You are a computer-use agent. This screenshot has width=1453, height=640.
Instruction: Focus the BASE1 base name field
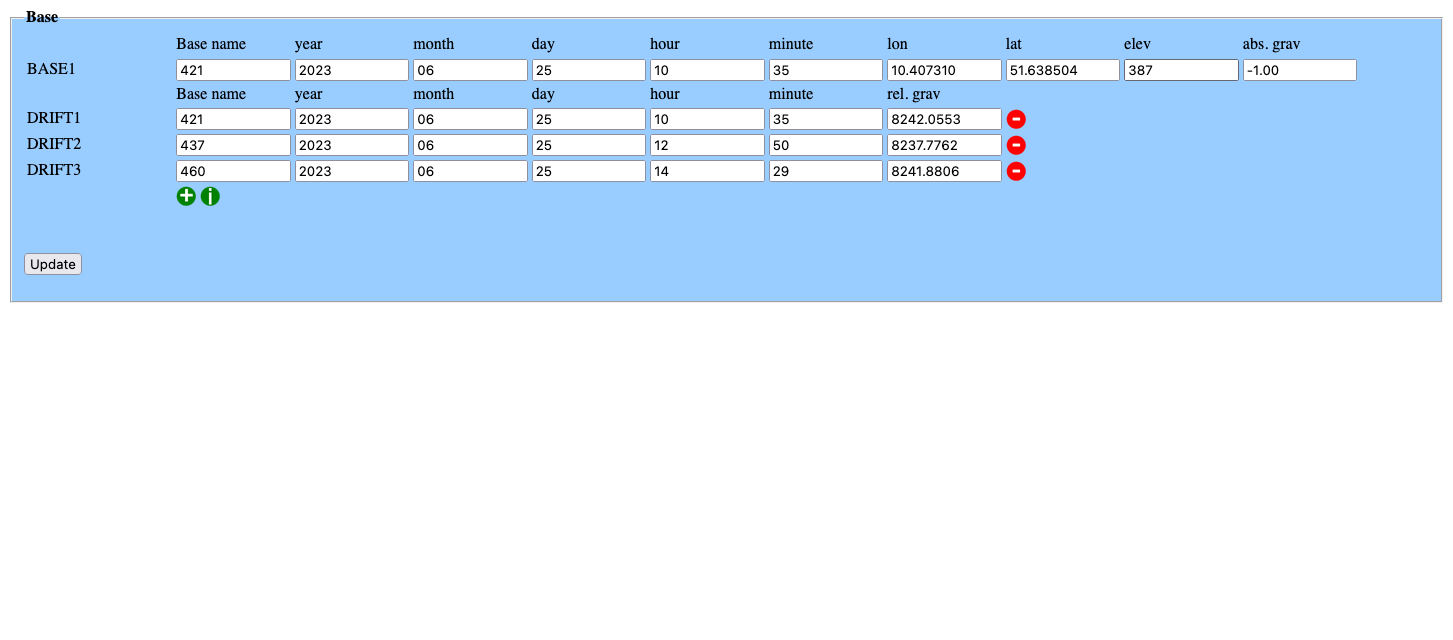(233, 70)
